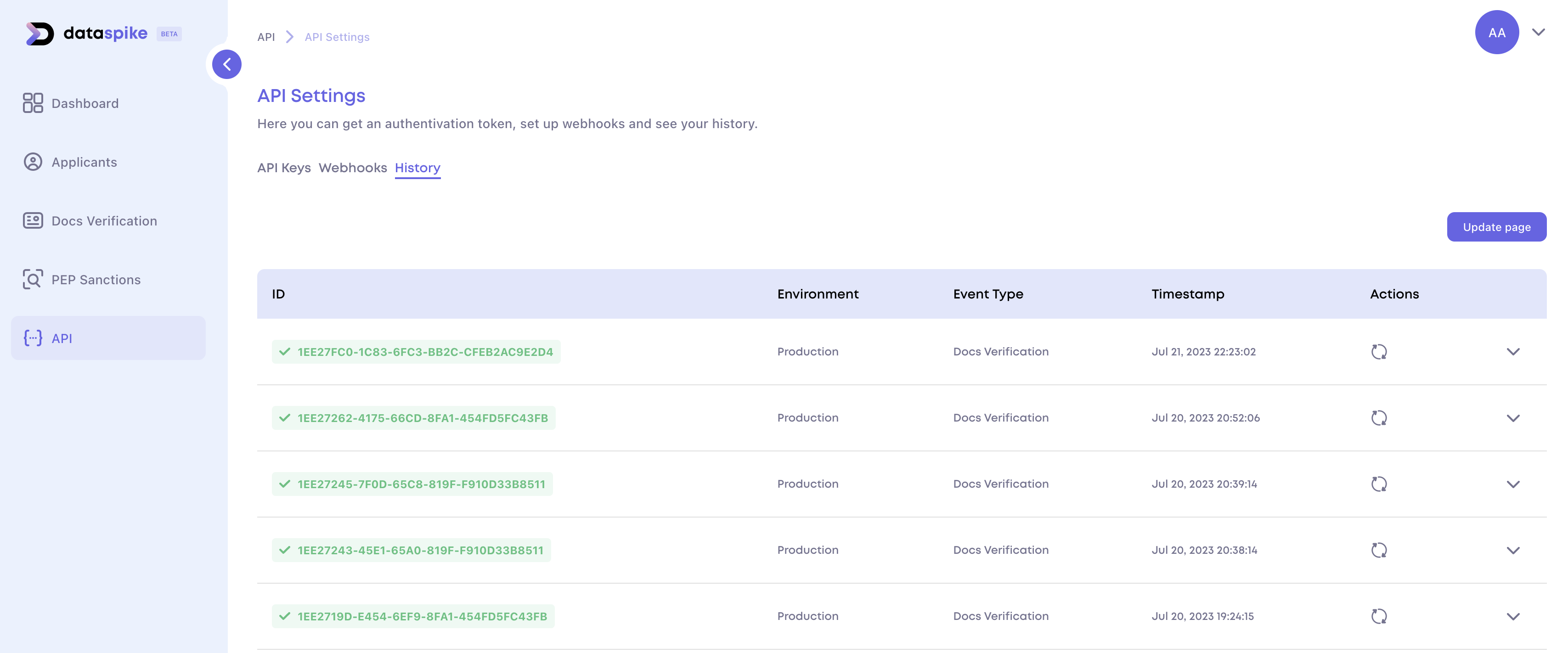1568x653 pixels.
Task: Expand details for row 1EE27262-4175
Action: tap(1513, 418)
